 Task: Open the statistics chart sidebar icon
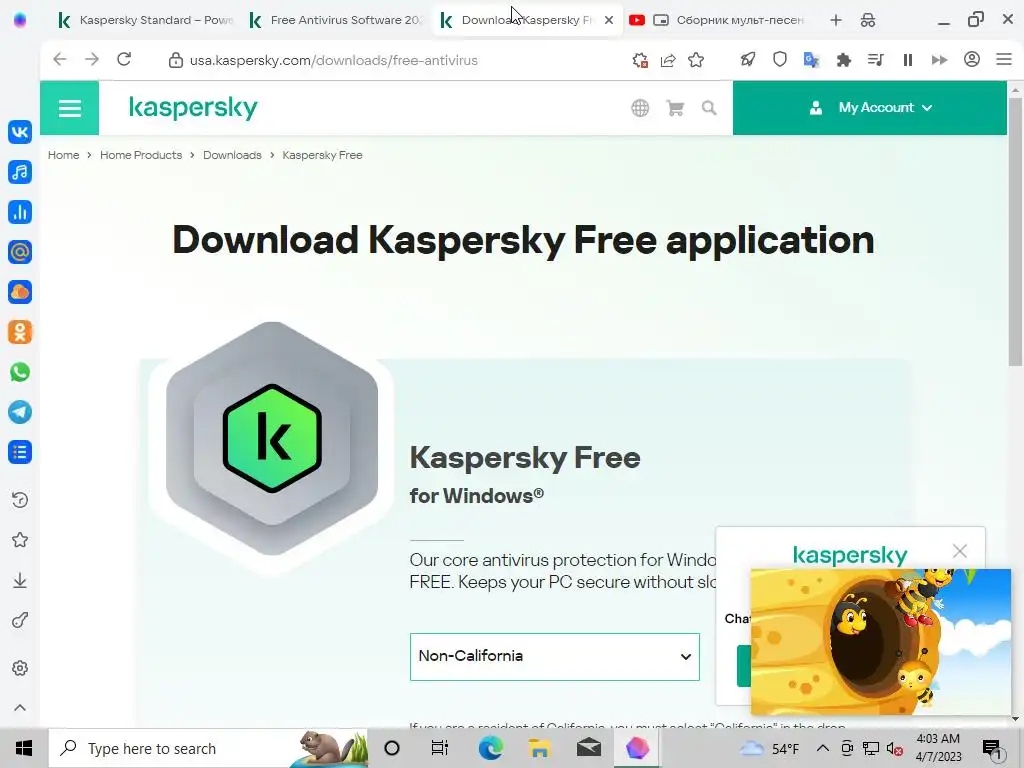tap(20, 212)
